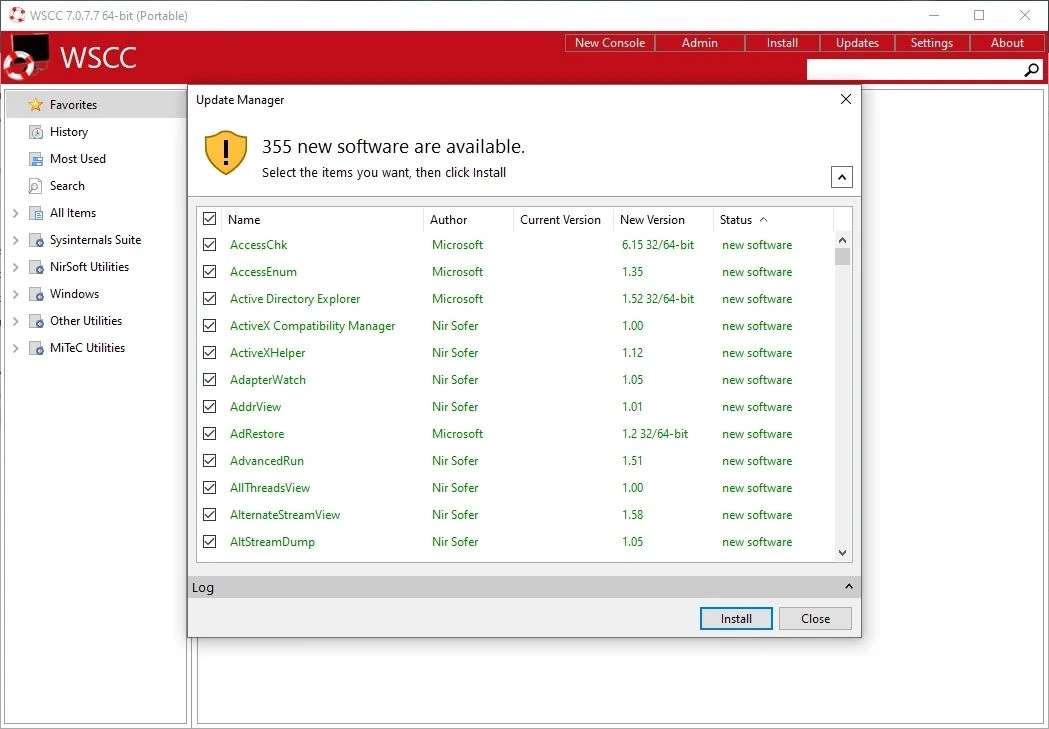Image resolution: width=1049 pixels, height=729 pixels.
Task: Collapse the Update Manager header panel
Action: point(842,177)
